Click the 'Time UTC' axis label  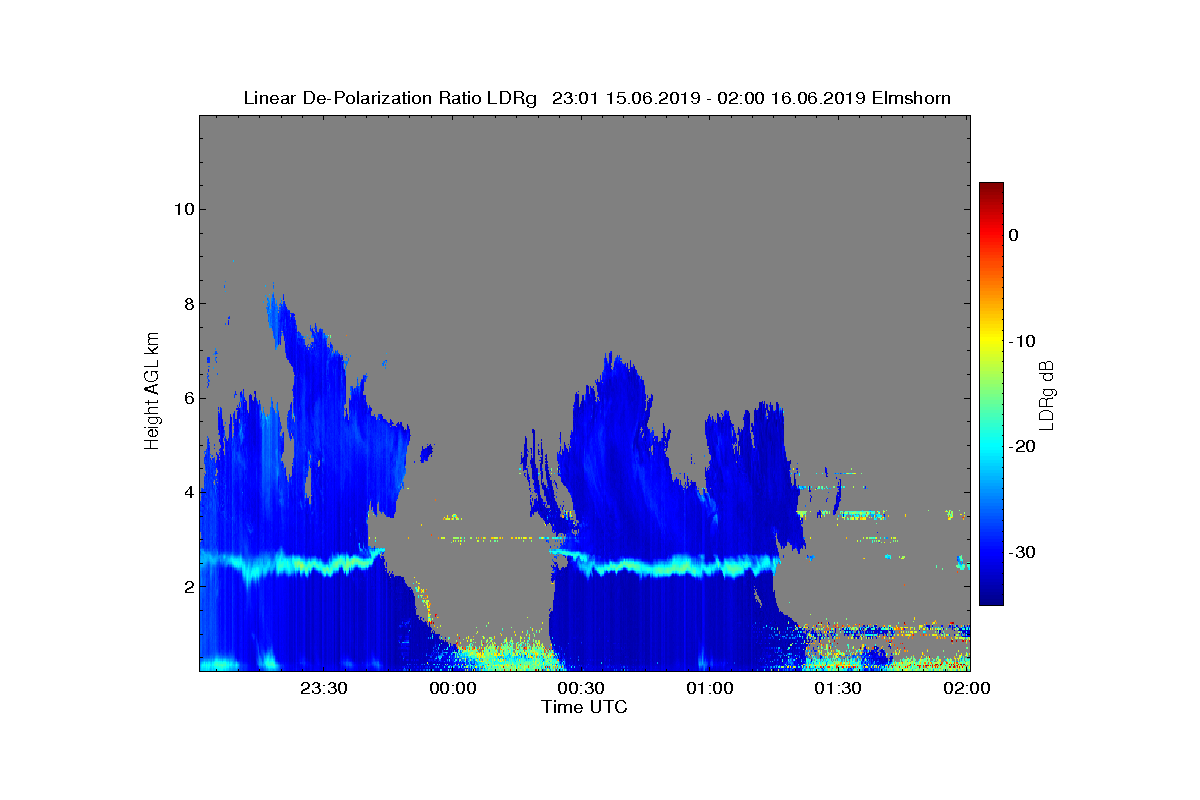click(x=585, y=708)
